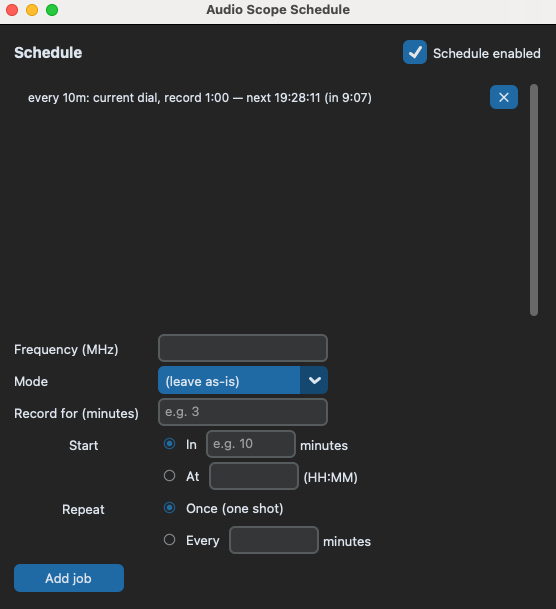Toggle the Schedule enabled checkbox
This screenshot has width=556, height=609.
[415, 52]
